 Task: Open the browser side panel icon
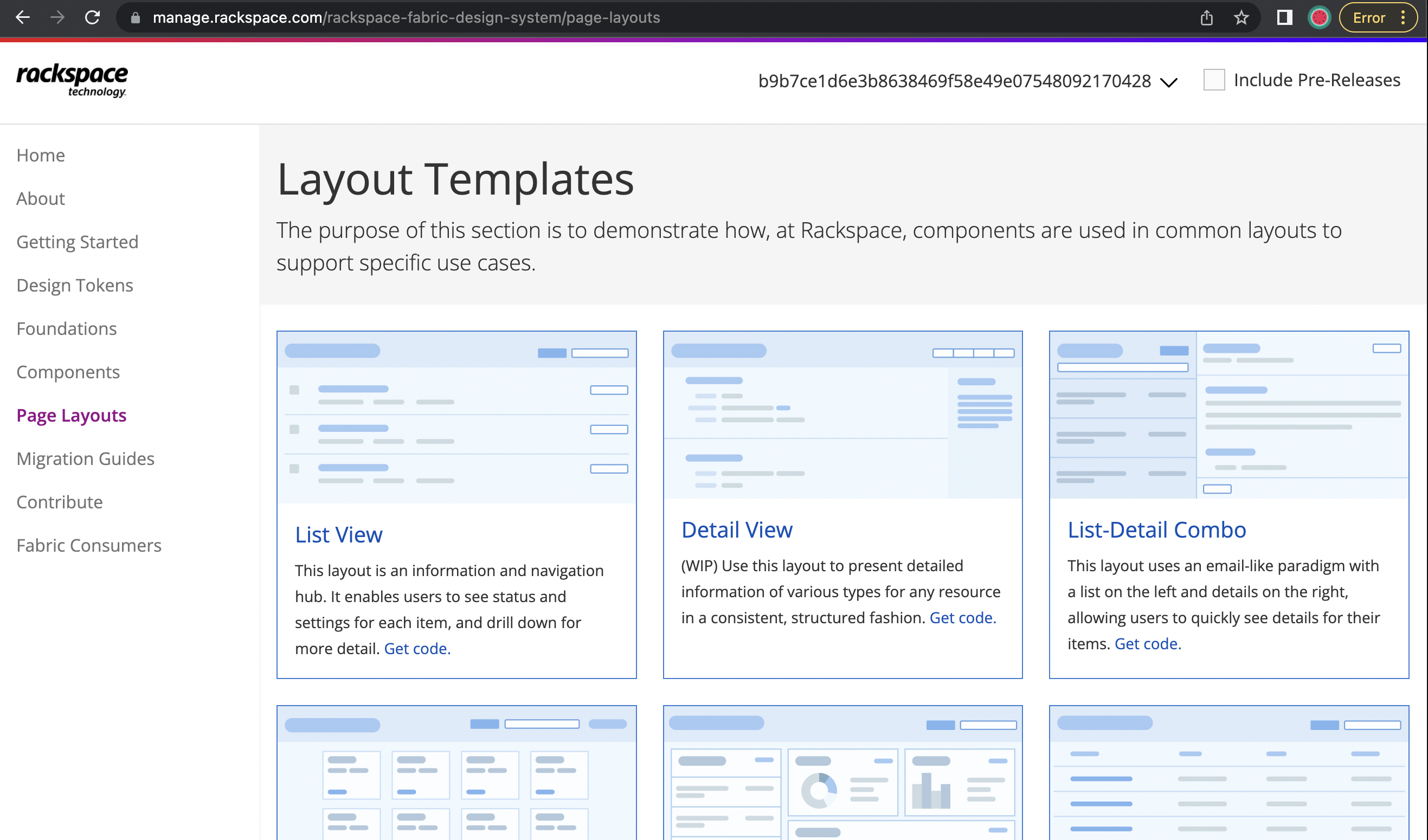(x=1284, y=17)
